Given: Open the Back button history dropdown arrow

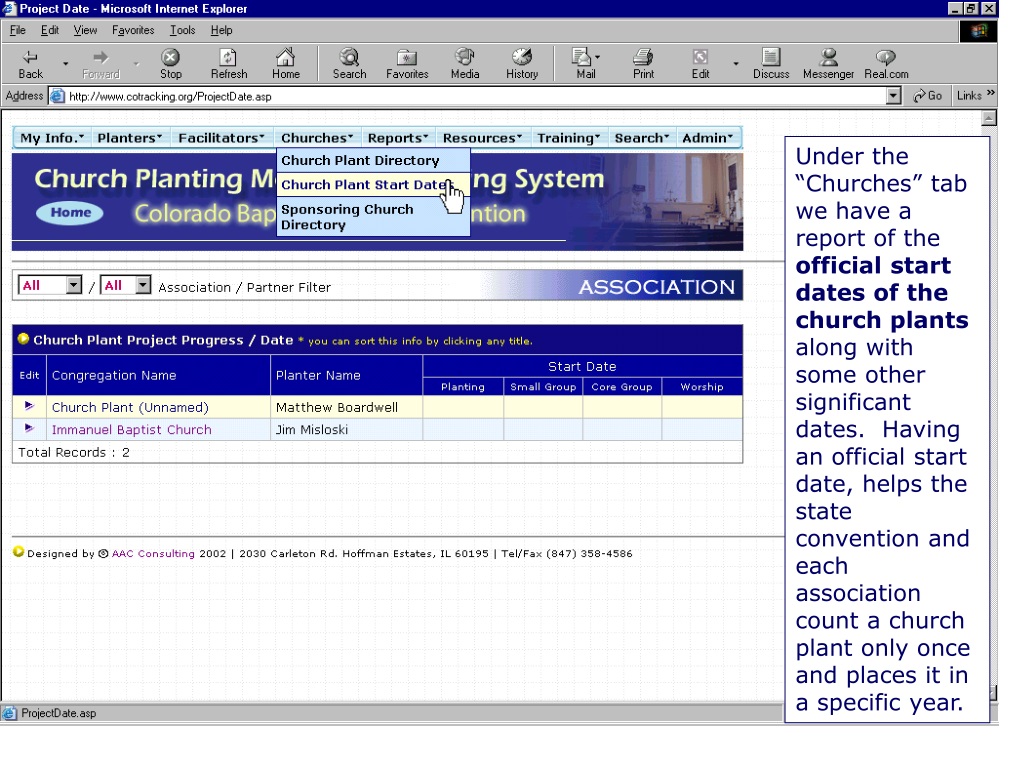Looking at the screenshot, I should [65, 64].
